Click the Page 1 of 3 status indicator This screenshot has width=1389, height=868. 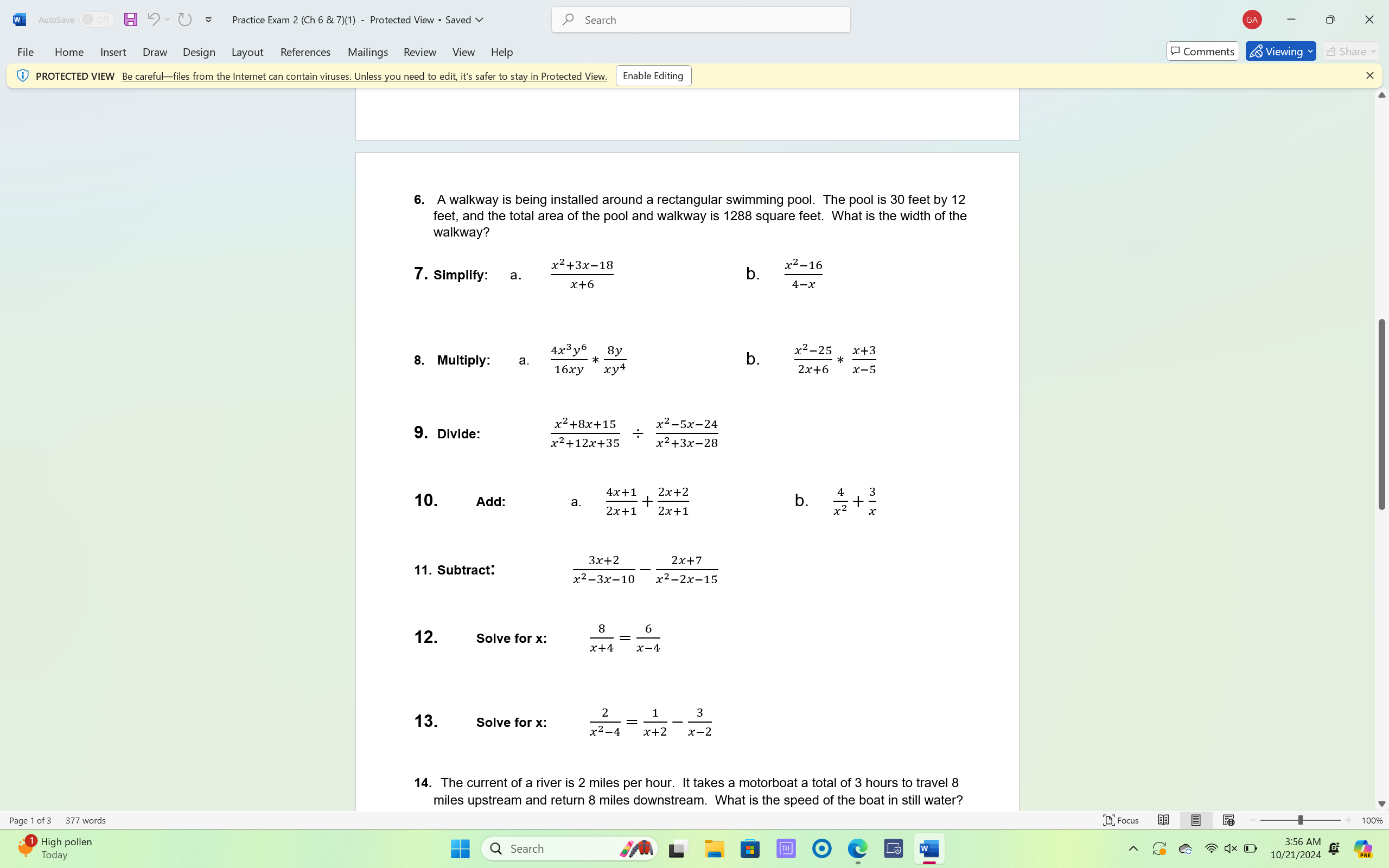coord(30,820)
